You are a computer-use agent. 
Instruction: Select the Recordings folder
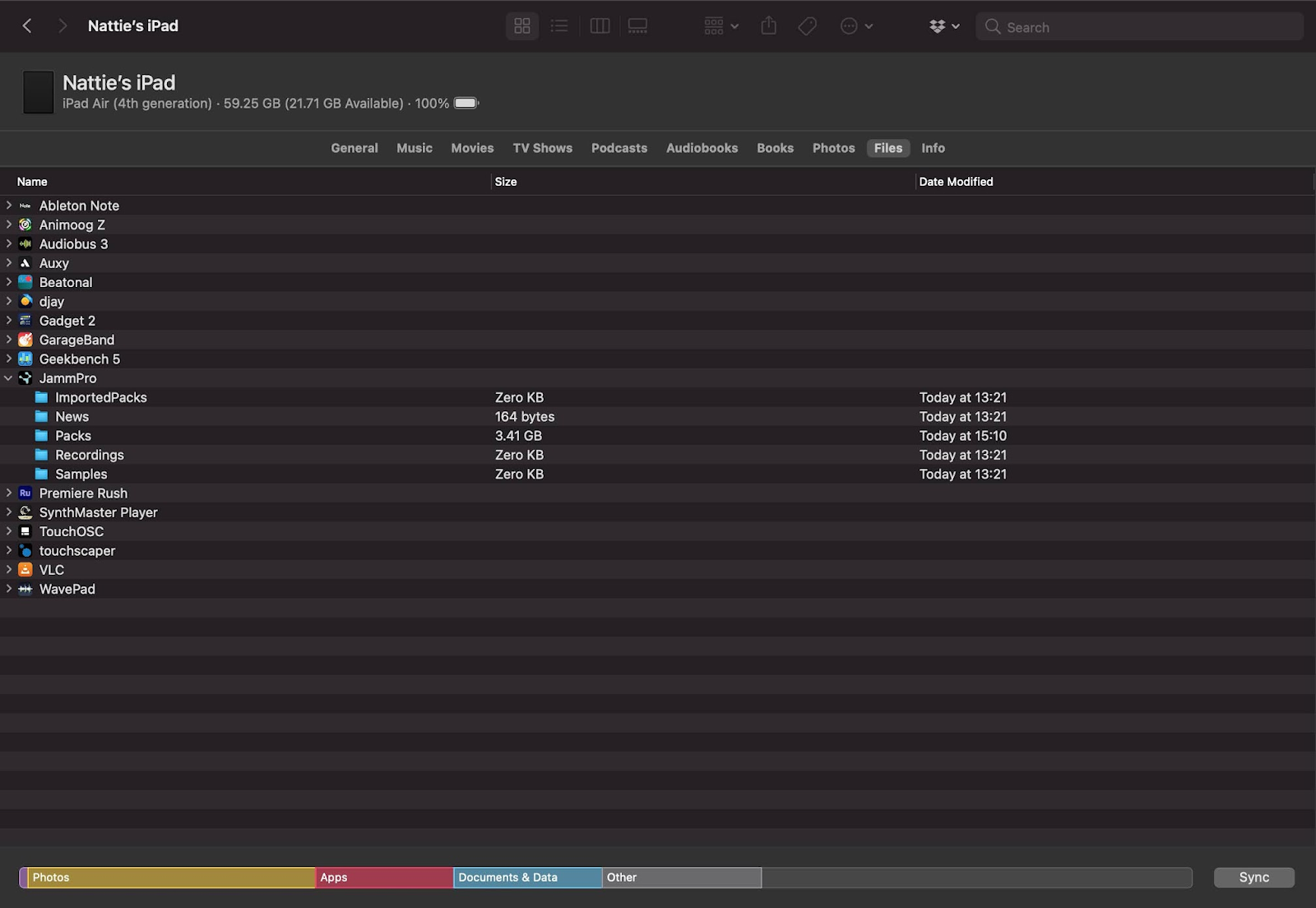click(658, 455)
